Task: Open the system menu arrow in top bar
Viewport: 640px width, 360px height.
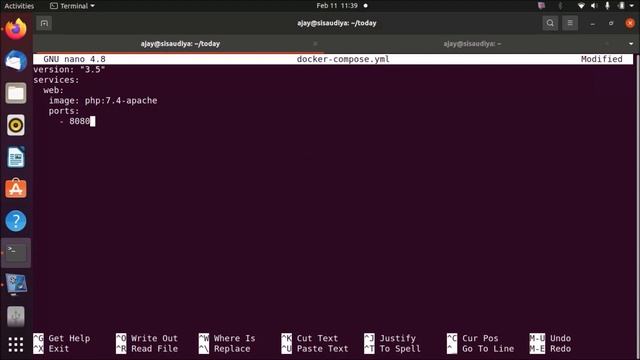Action: 631,6
